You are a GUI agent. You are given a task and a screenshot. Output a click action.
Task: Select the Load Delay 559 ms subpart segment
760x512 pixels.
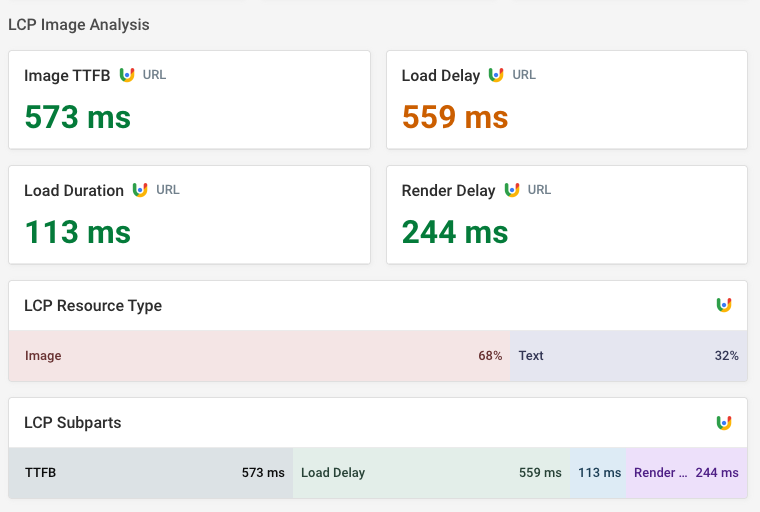[x=431, y=473]
